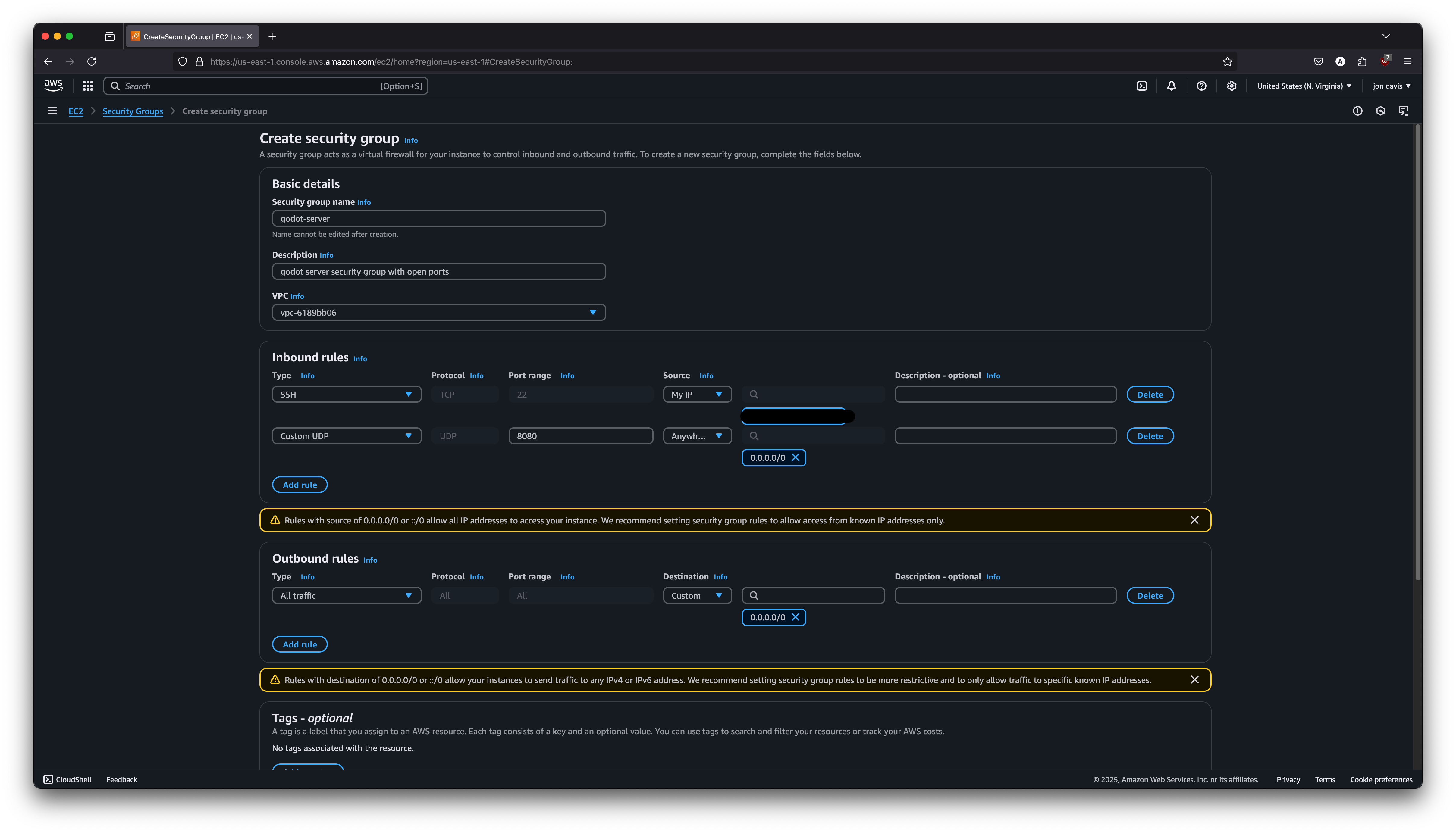Click the outbound destination search field

pyautogui.click(x=813, y=596)
